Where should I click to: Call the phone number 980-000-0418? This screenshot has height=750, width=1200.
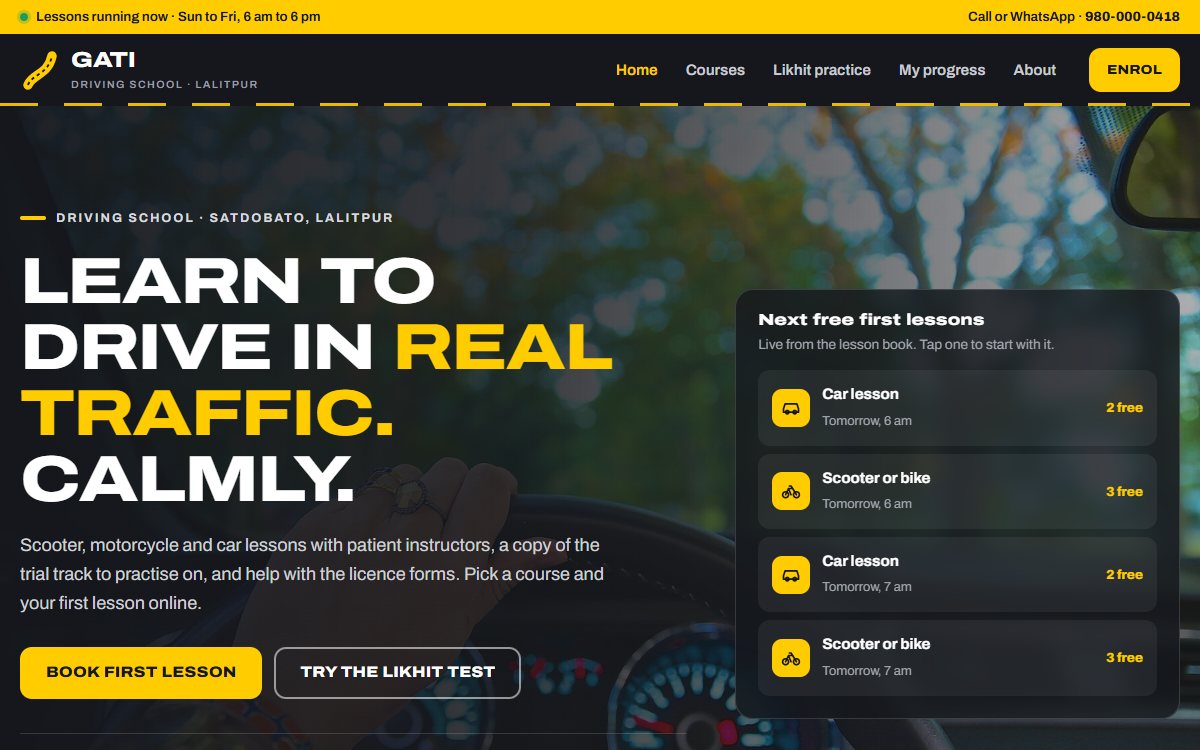tap(1132, 17)
